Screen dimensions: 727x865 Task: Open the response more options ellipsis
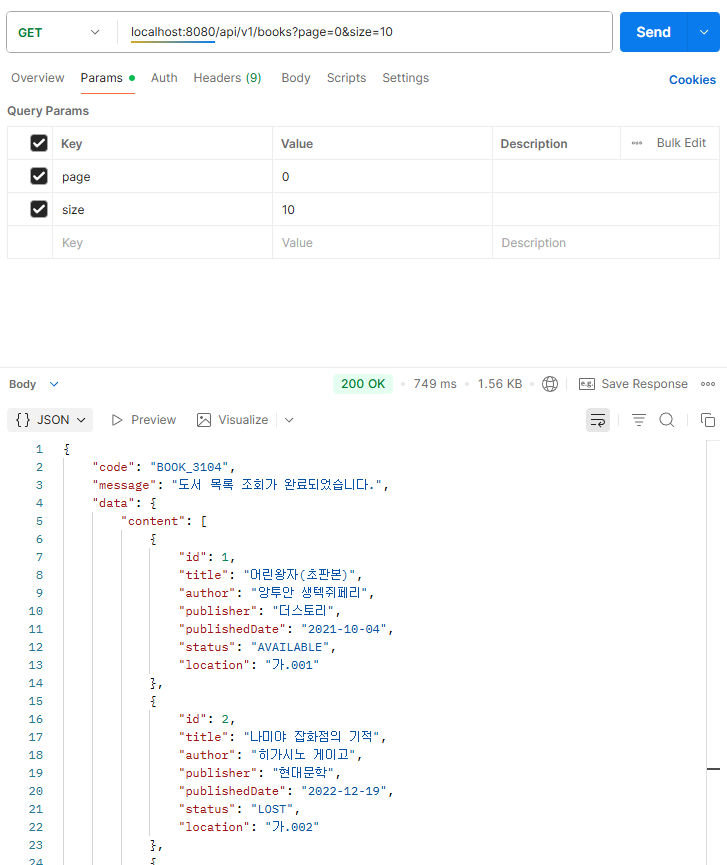[x=708, y=384]
